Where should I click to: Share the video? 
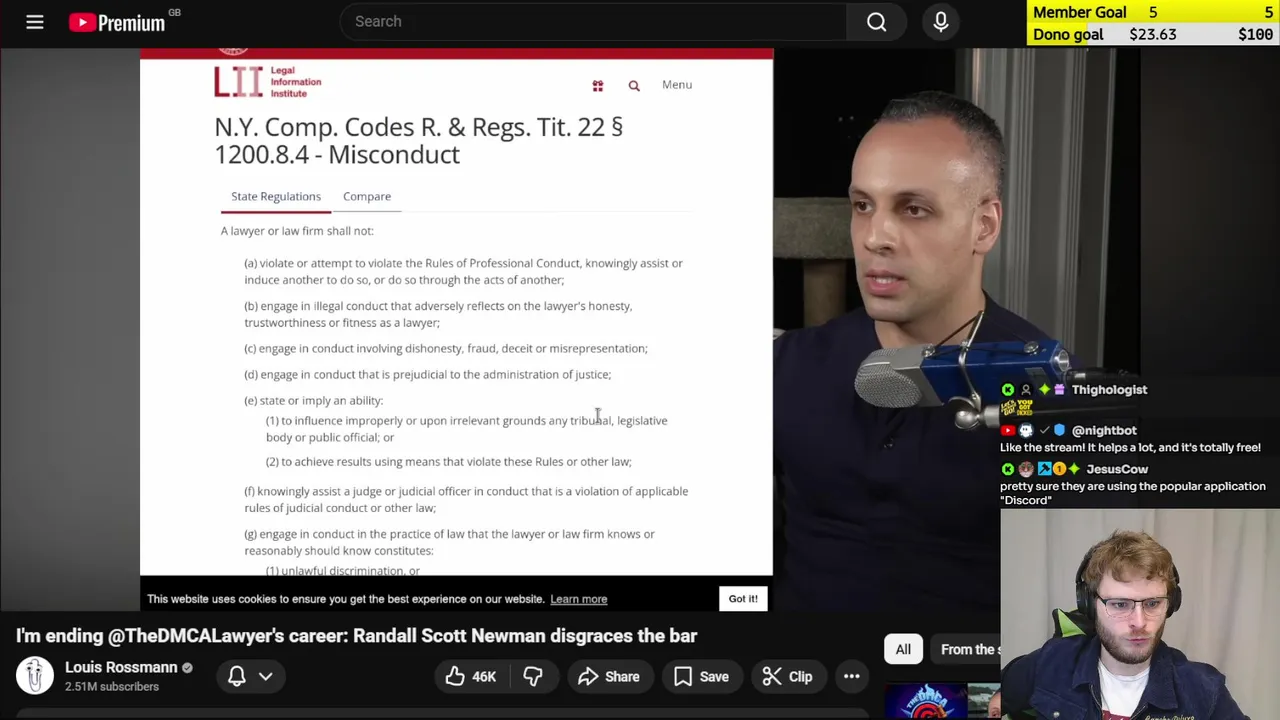(x=608, y=677)
